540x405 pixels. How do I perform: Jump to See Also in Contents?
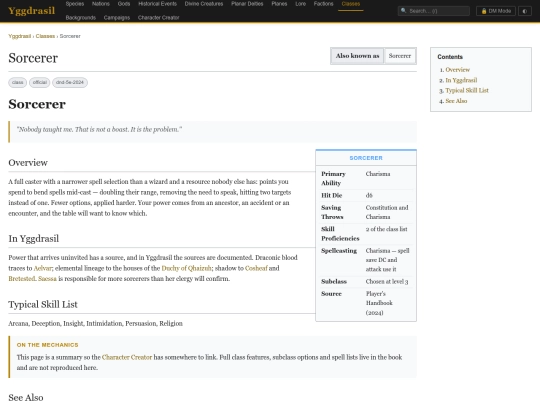coord(456,101)
